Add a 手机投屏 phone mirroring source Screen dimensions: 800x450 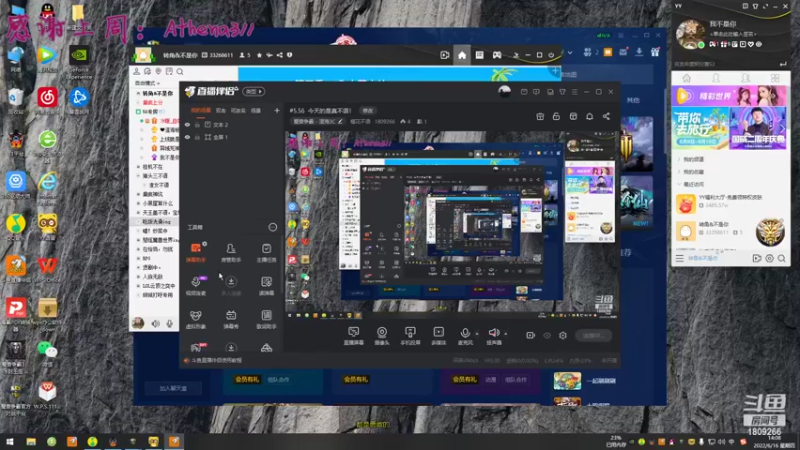point(410,336)
